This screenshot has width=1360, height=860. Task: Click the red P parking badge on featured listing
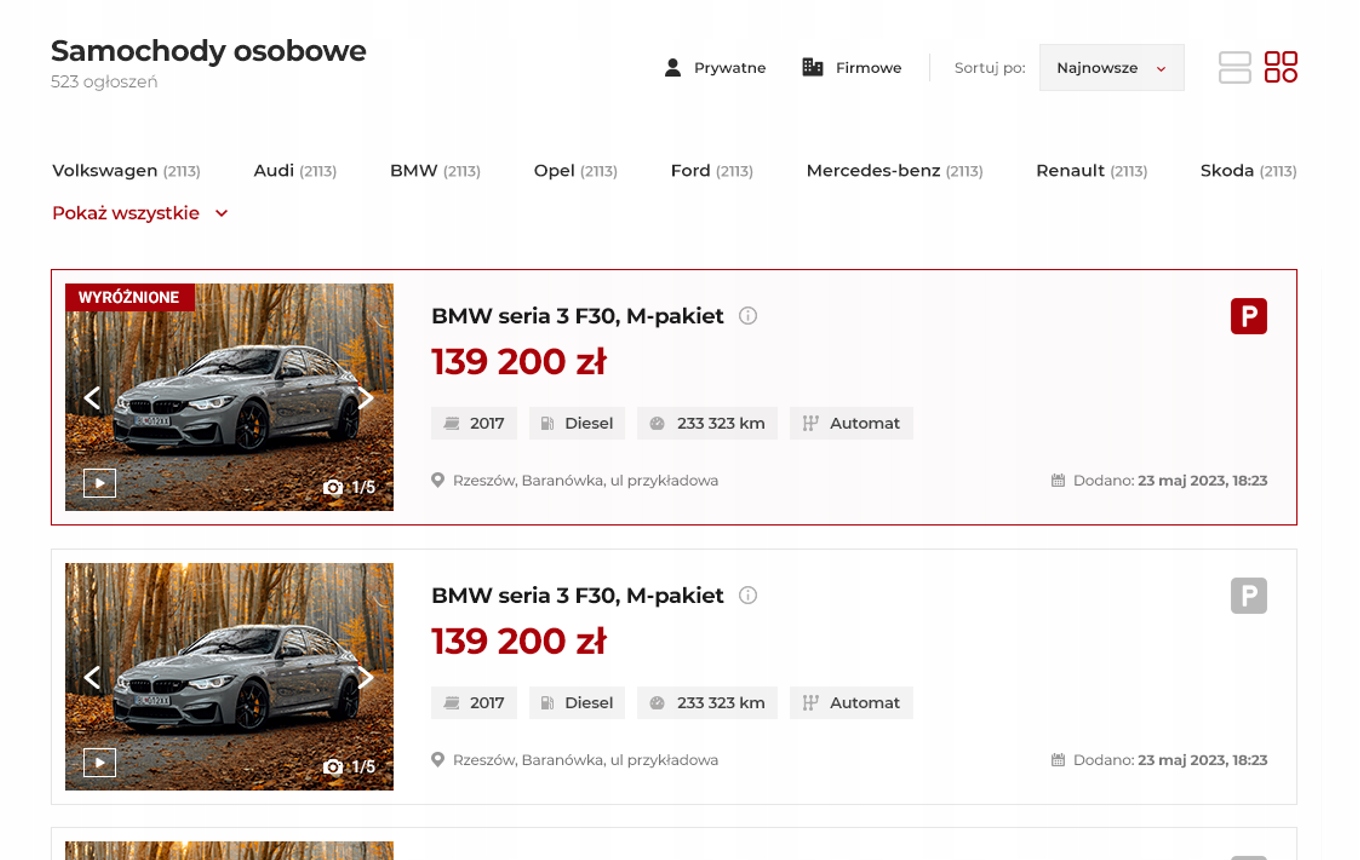click(x=1248, y=316)
